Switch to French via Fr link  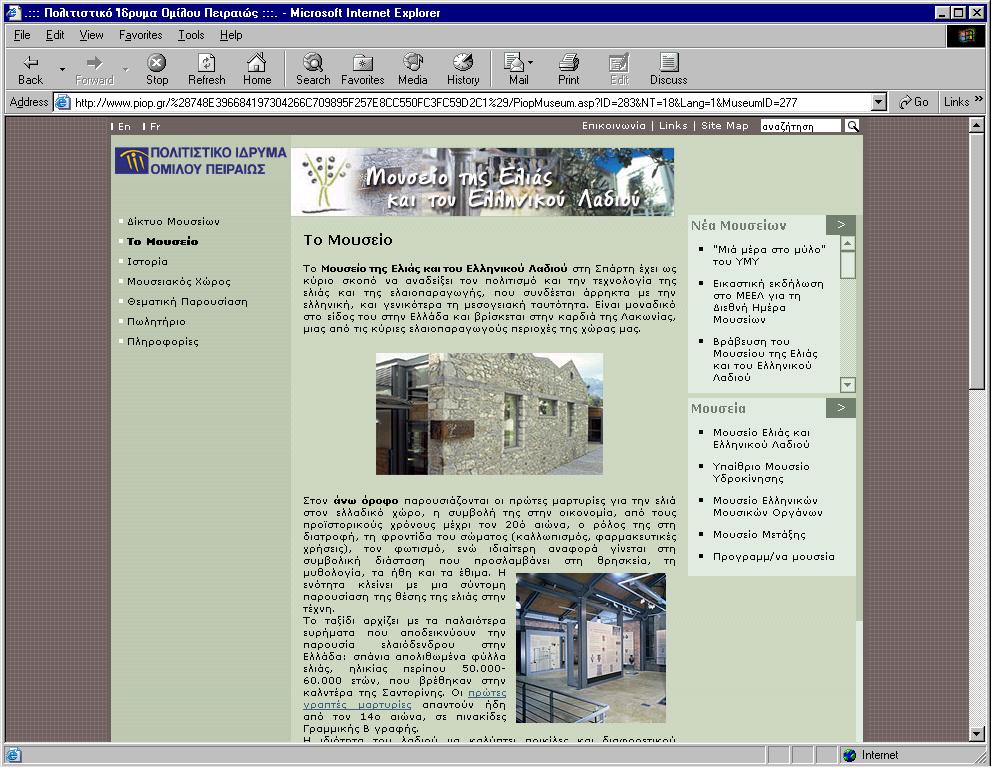click(155, 126)
